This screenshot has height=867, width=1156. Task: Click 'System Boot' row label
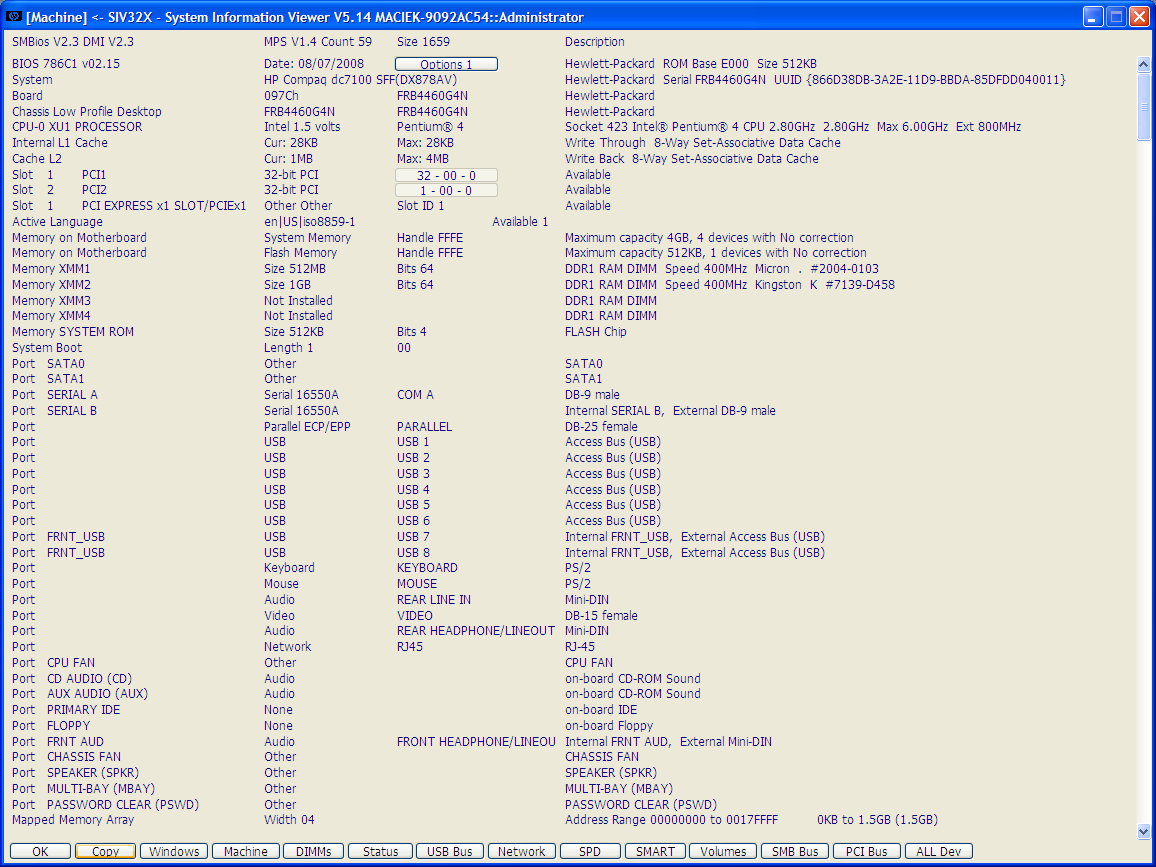(x=47, y=348)
